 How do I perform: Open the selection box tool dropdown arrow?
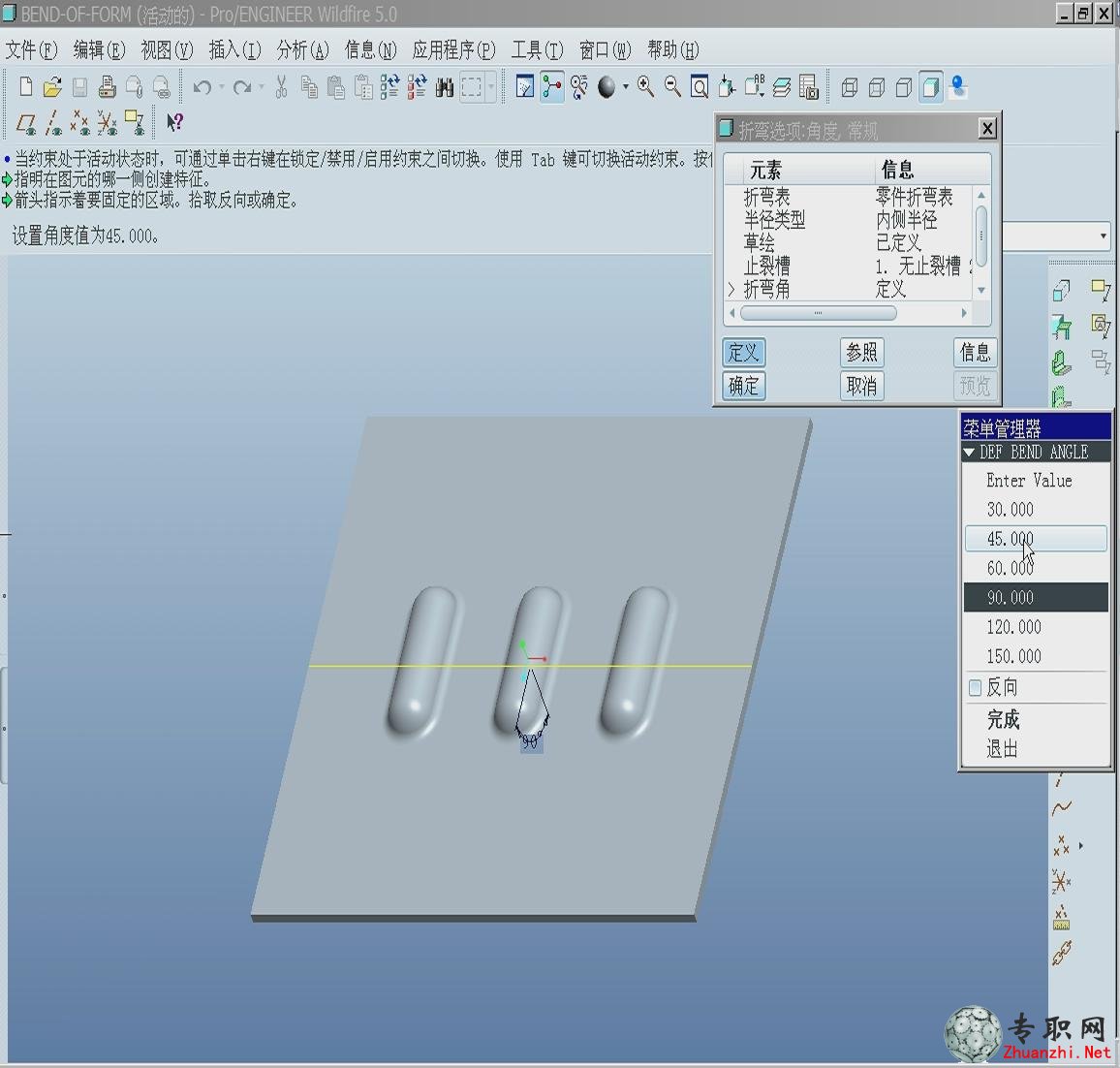coord(490,87)
